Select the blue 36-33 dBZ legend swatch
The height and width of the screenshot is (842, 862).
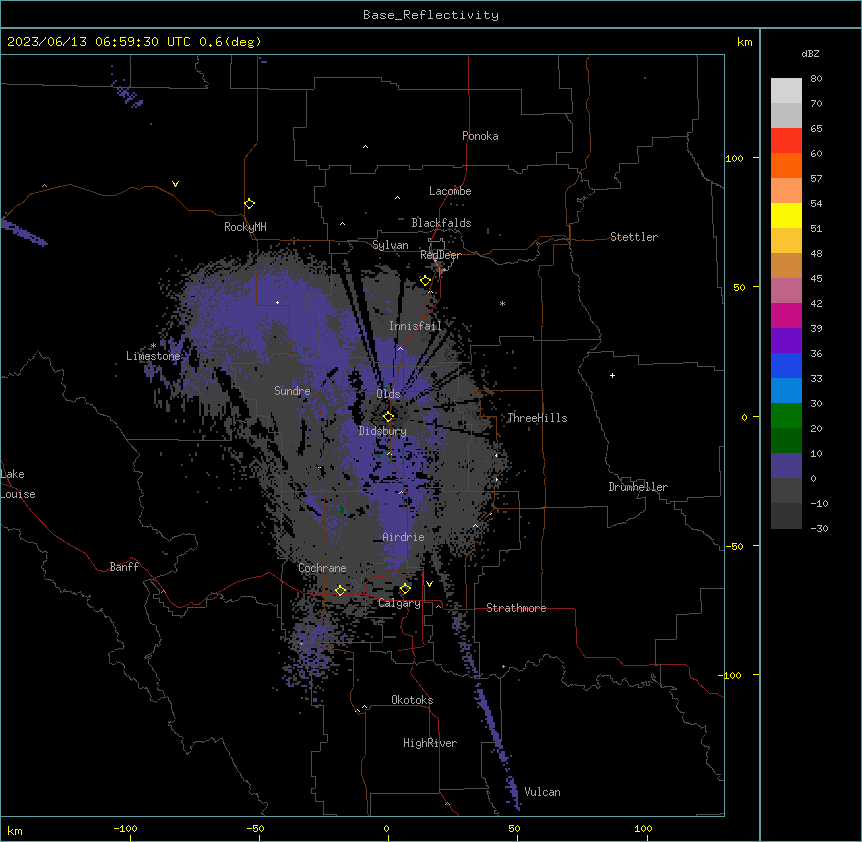(x=786, y=365)
